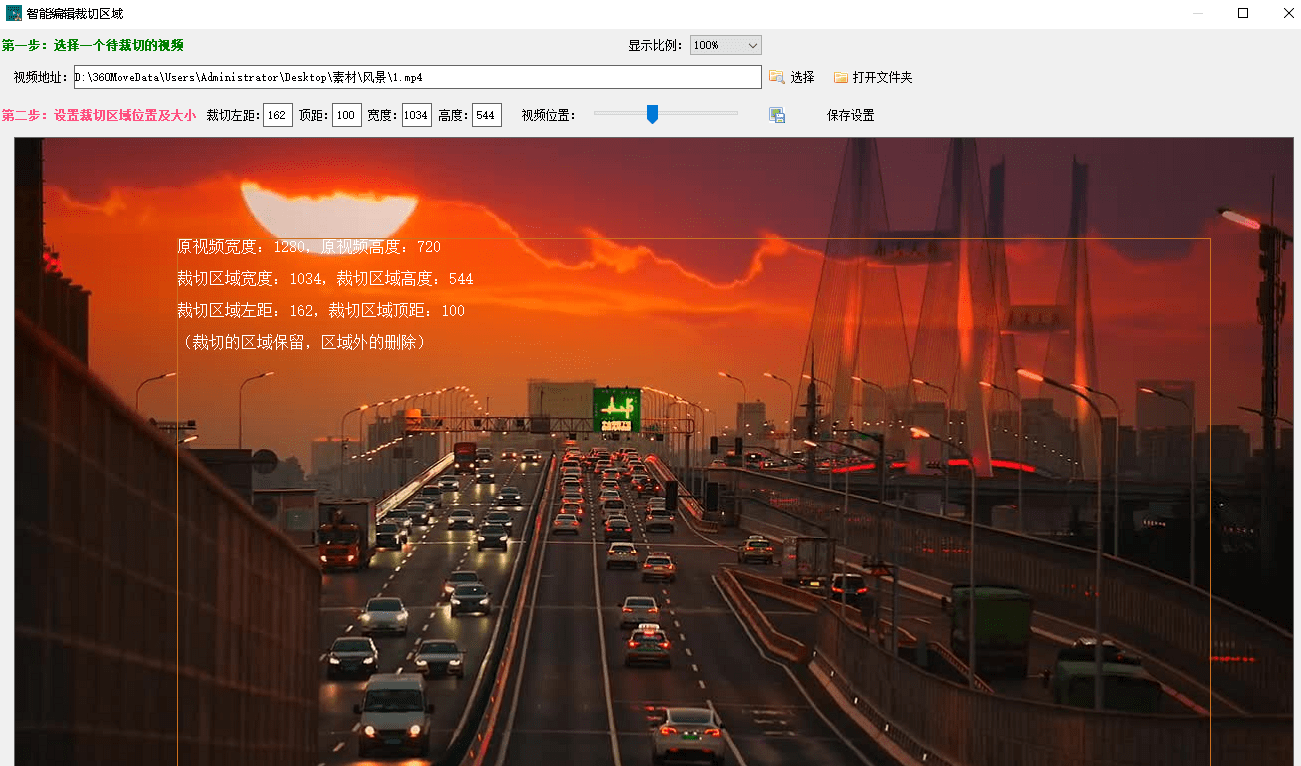Click the right part of the 视频位置 slider track
This screenshot has height=766, width=1301.
pyautogui.click(x=699, y=113)
